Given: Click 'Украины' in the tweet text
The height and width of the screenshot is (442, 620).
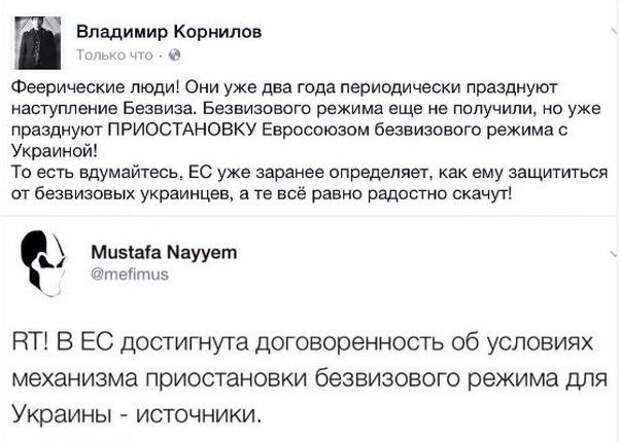Looking at the screenshot, I should (x=61, y=414).
